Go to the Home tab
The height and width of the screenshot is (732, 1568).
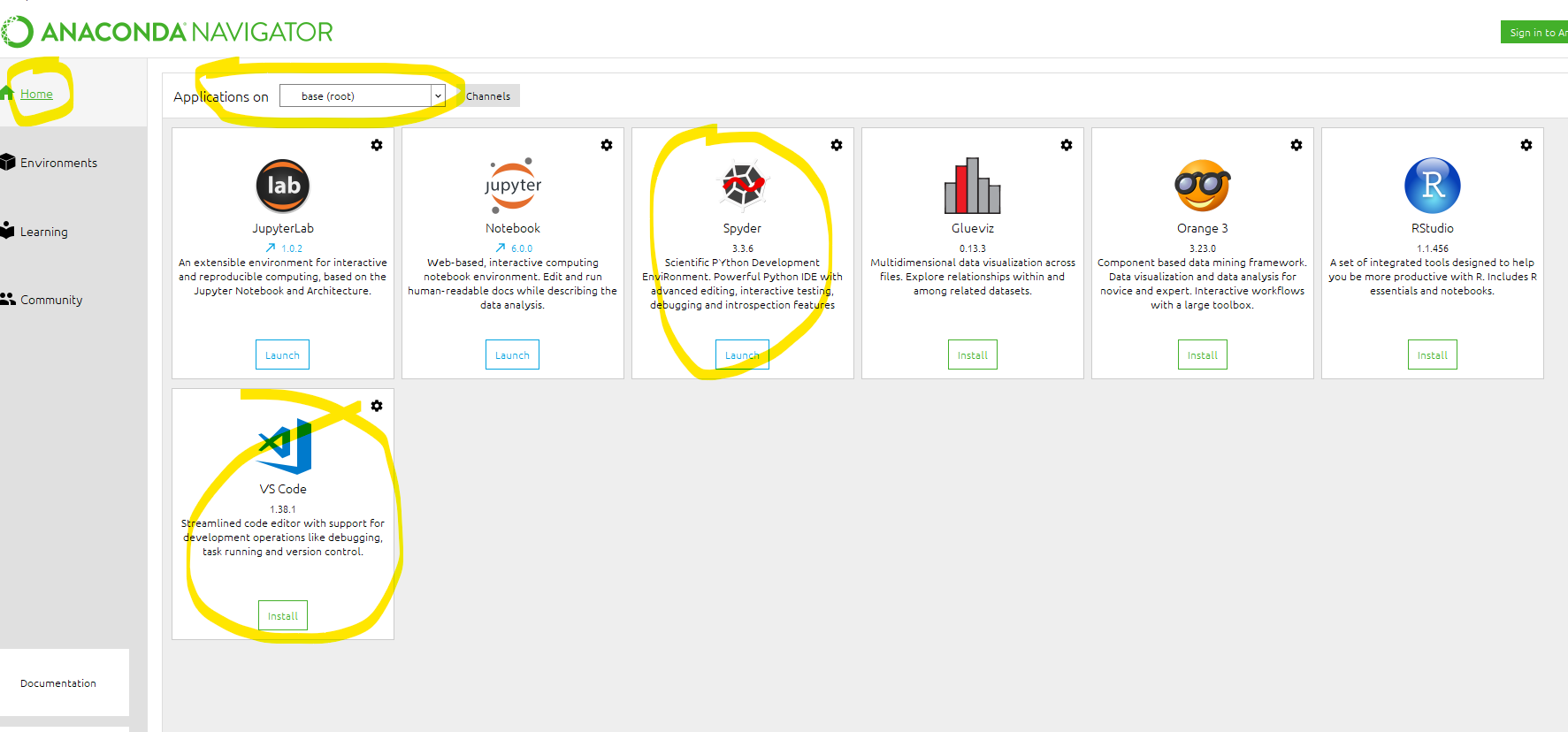pos(36,94)
